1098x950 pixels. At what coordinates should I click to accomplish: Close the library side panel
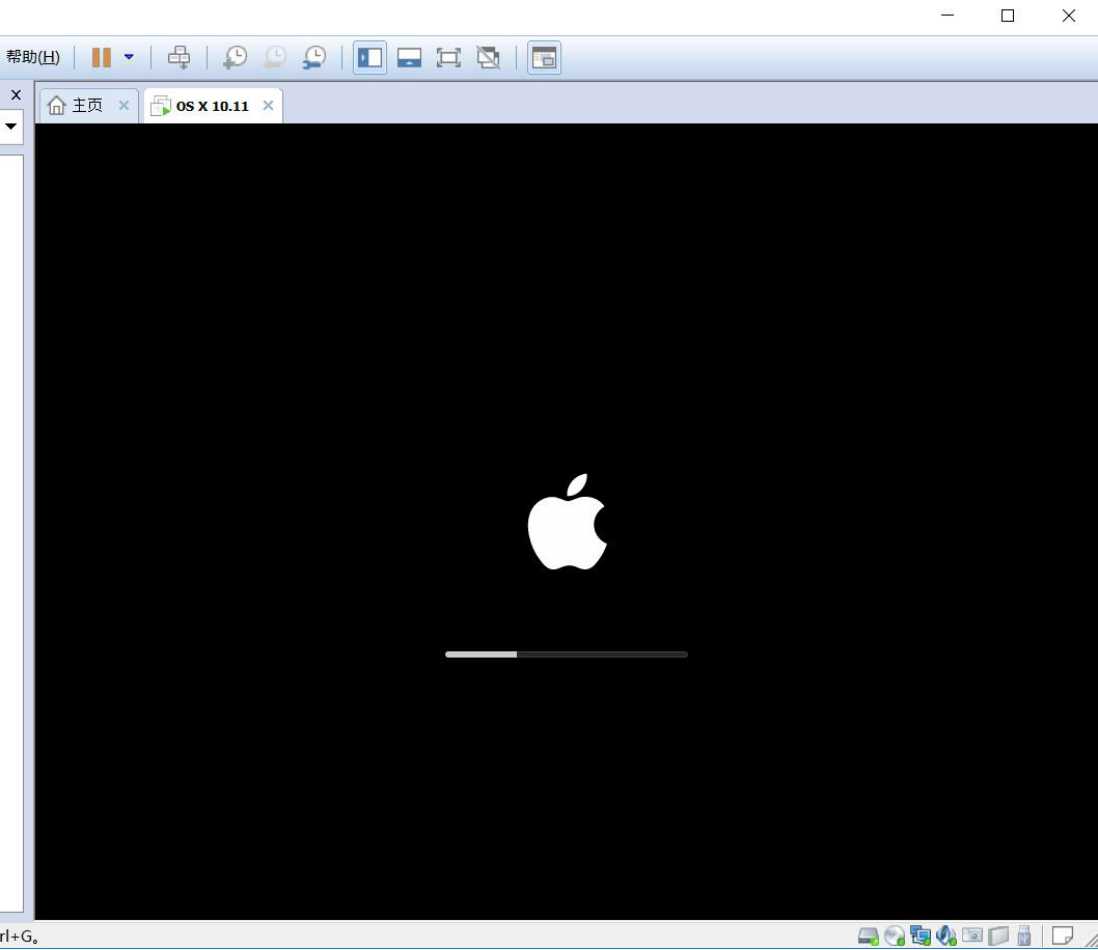pos(16,95)
